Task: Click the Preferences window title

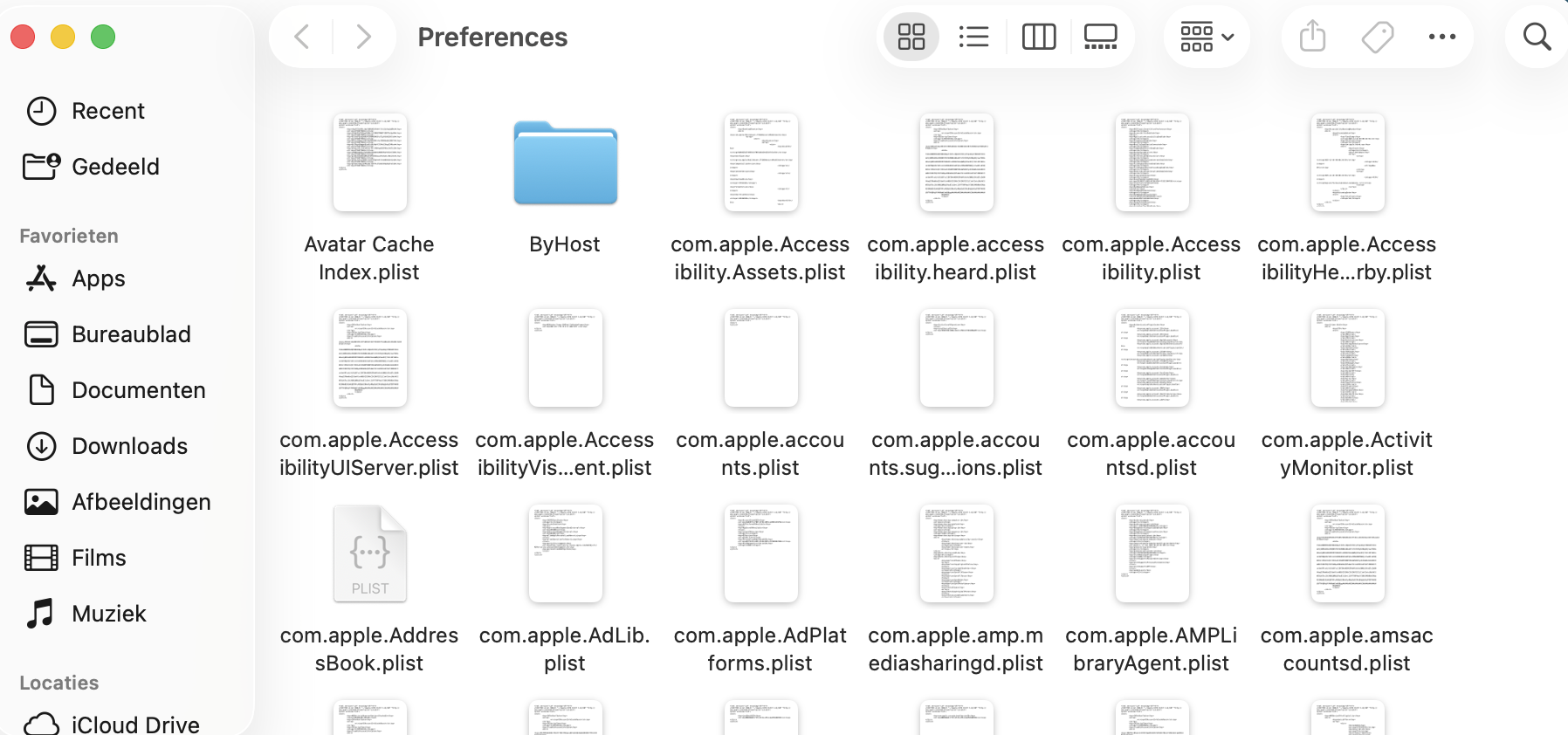Action: point(492,37)
